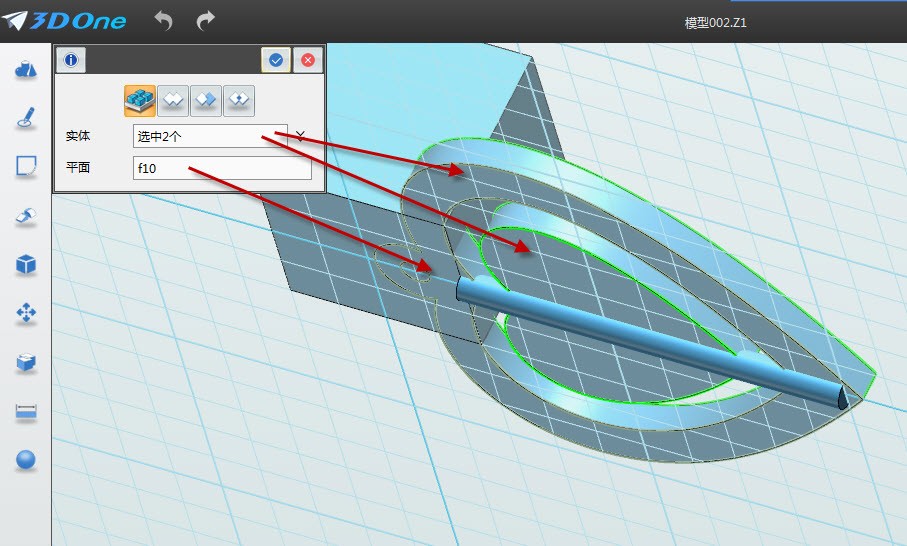
Task: Open the sketch edit square tool
Action: coord(26,166)
